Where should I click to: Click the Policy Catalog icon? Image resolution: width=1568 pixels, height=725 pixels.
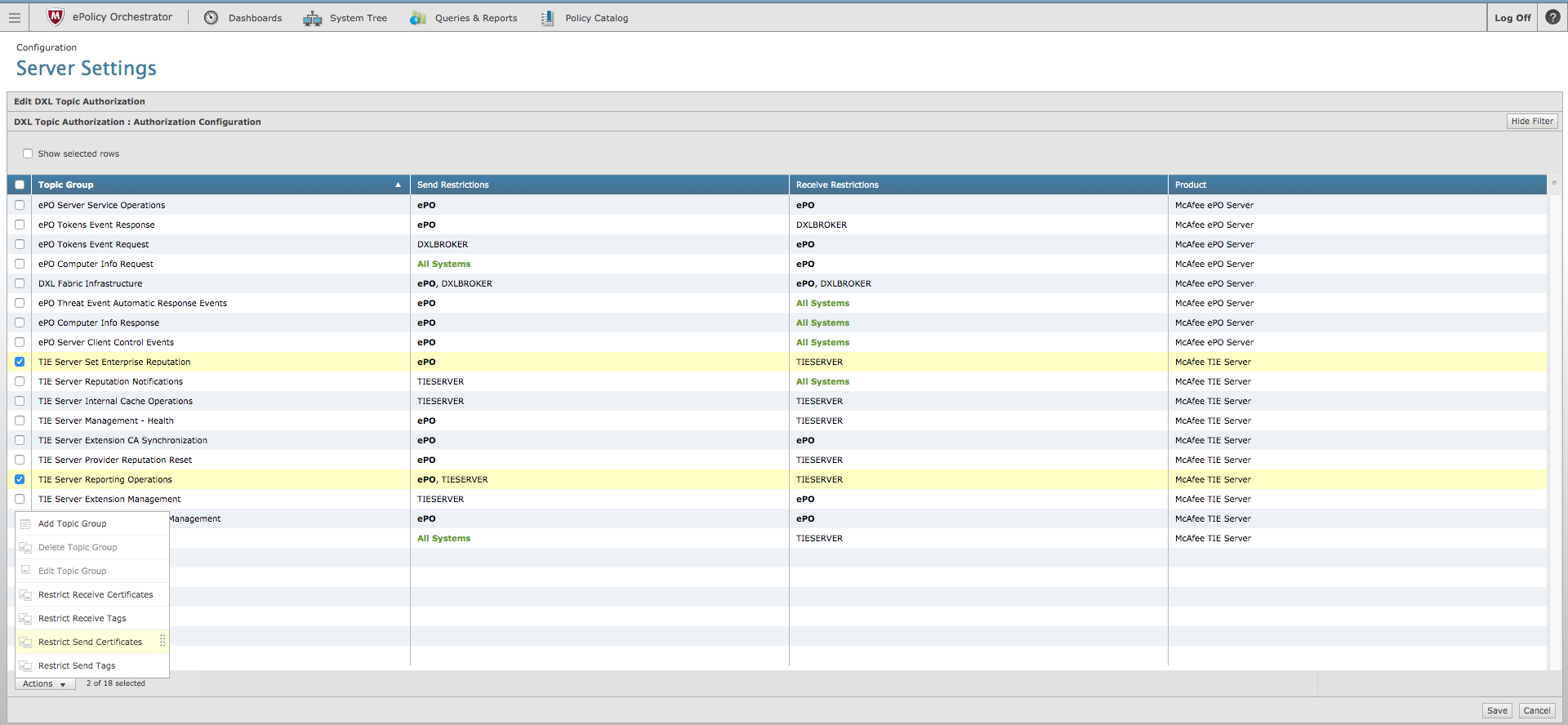click(x=547, y=18)
